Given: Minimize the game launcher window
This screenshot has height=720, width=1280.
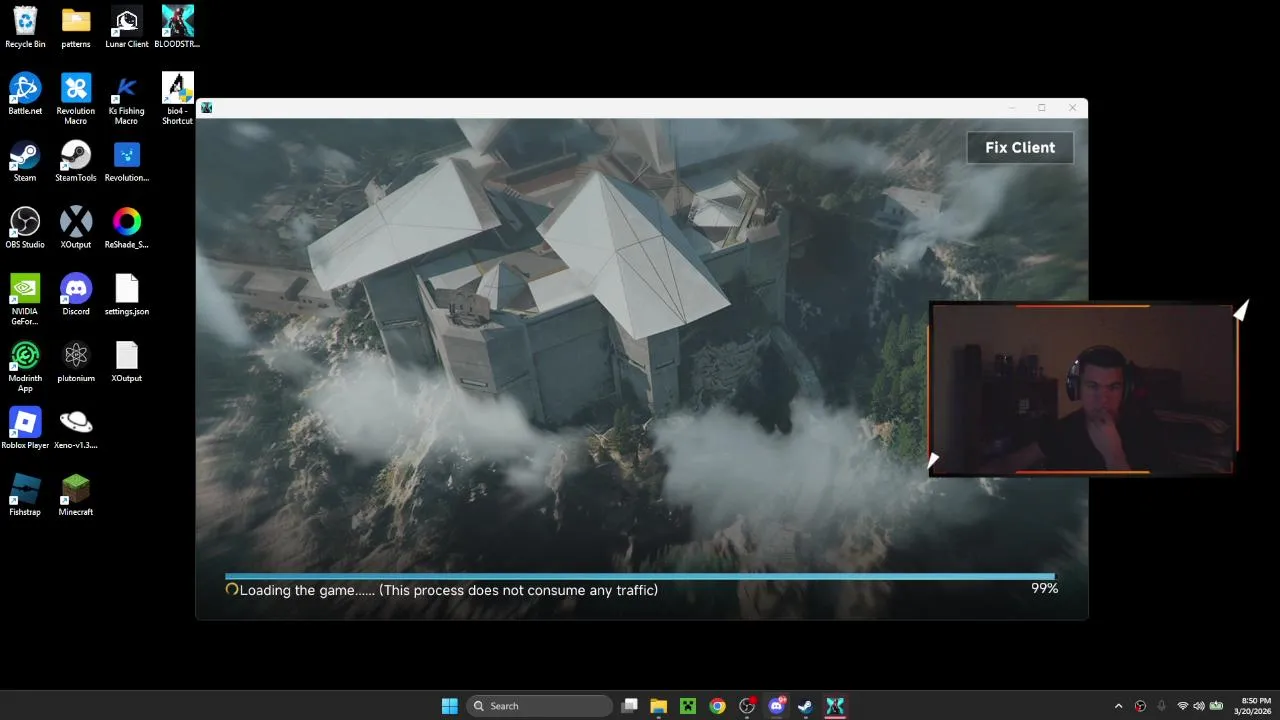Looking at the screenshot, I should point(1011,108).
